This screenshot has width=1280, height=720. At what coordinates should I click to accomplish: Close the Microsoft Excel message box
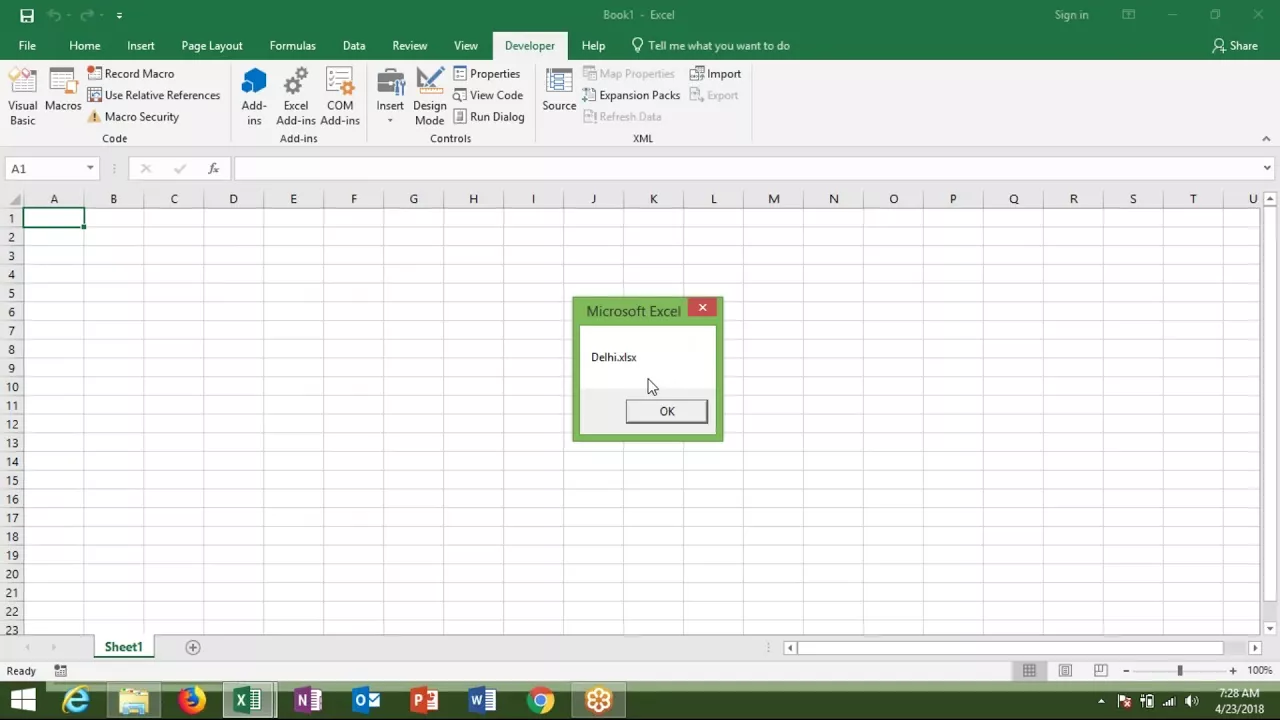pyautogui.click(x=703, y=307)
